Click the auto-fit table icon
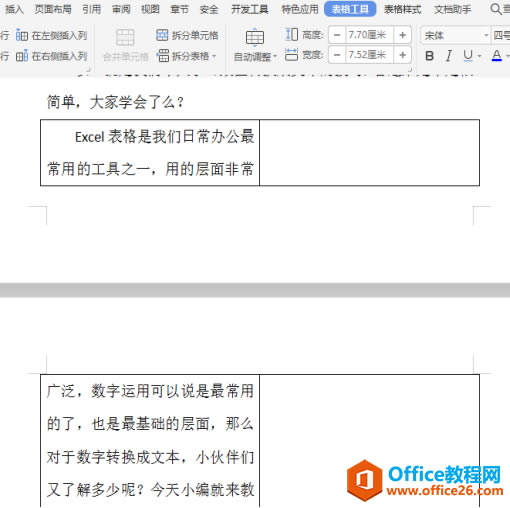The height and width of the screenshot is (508, 510). tap(255, 38)
